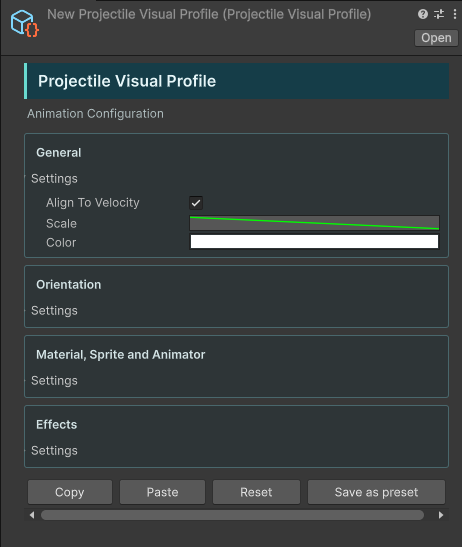
Task: Click the Projectile Visual Profile banner title
Action: [127, 81]
